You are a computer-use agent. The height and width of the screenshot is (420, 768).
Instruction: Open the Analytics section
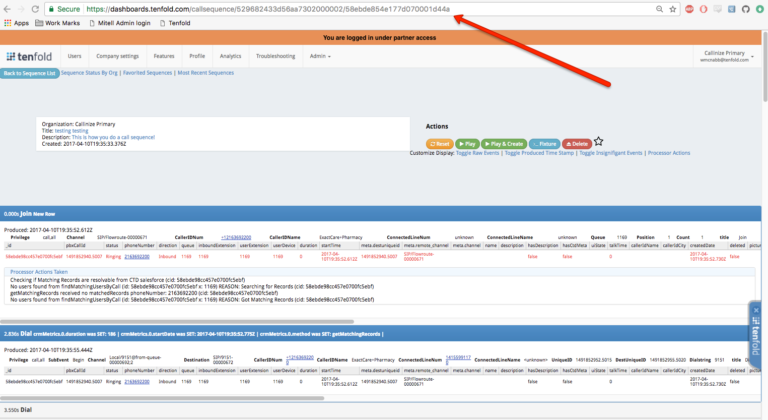(230, 56)
